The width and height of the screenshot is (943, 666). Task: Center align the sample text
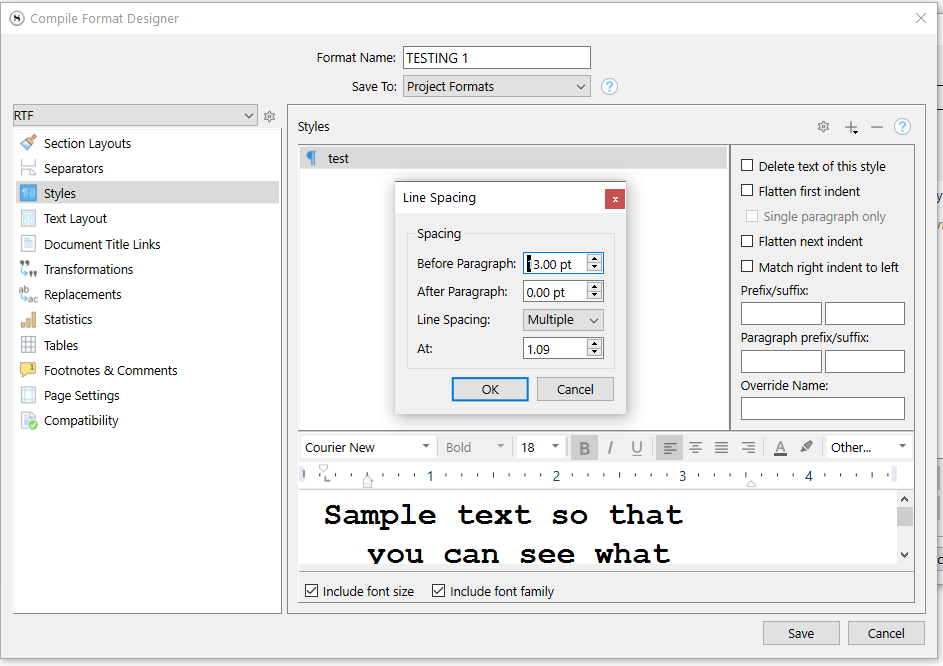(695, 448)
